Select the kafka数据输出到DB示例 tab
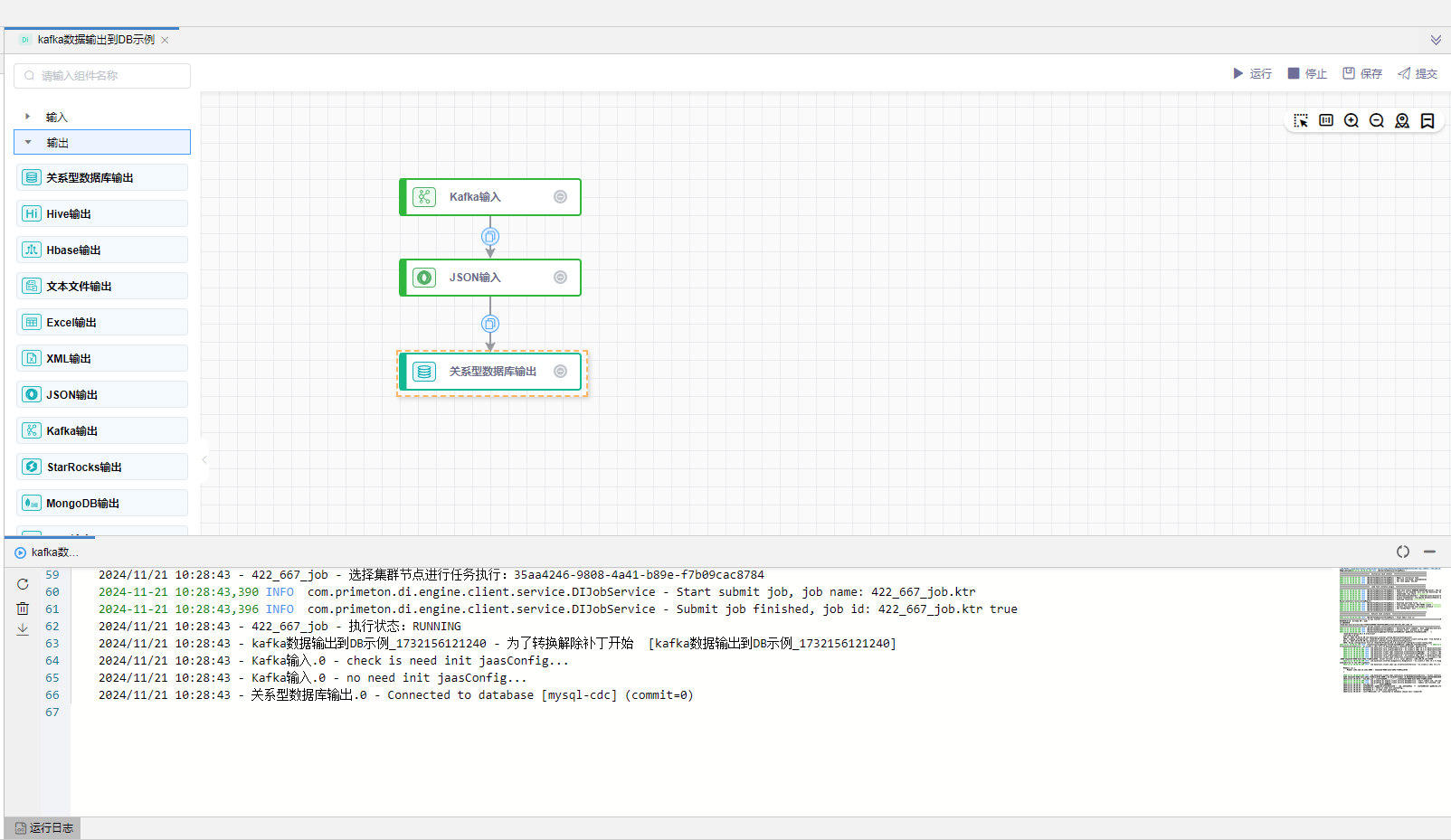Viewport: 1451px width, 840px height. (95, 40)
